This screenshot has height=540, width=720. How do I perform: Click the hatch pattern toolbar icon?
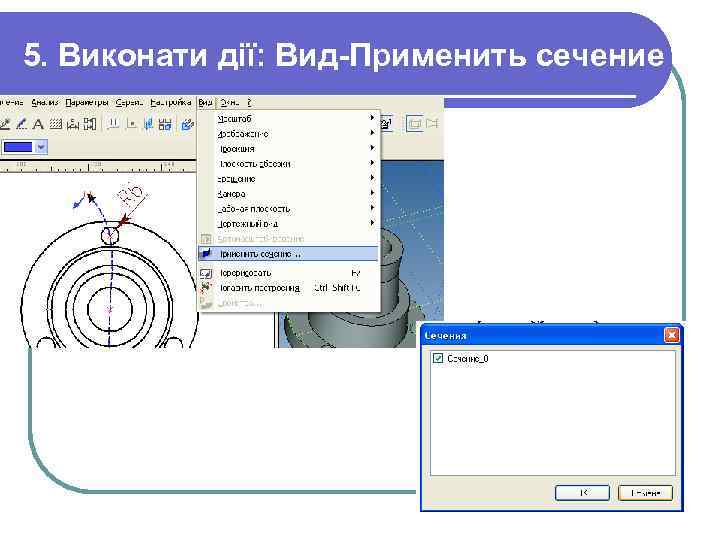coord(56,124)
